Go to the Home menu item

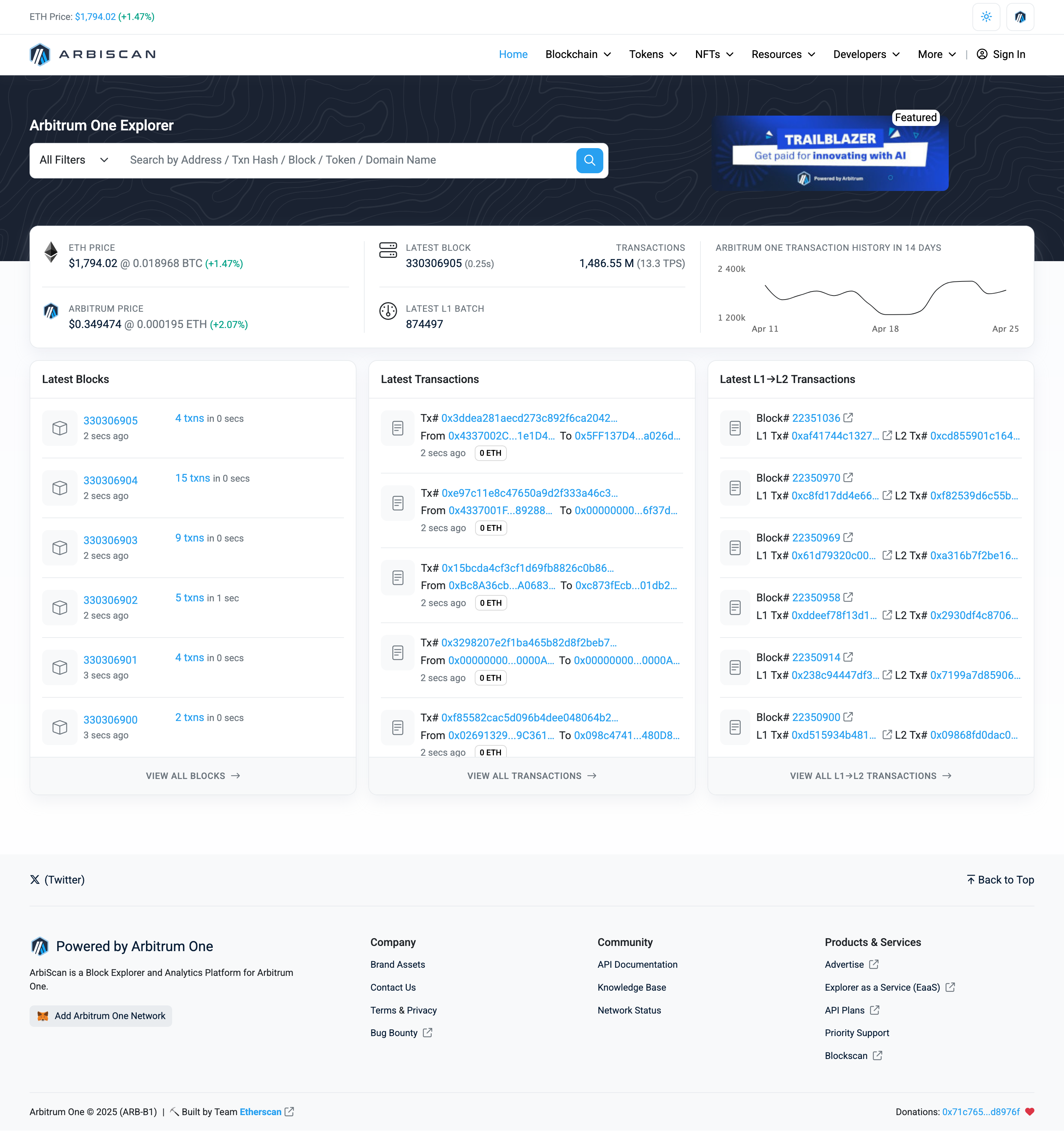pyautogui.click(x=513, y=55)
